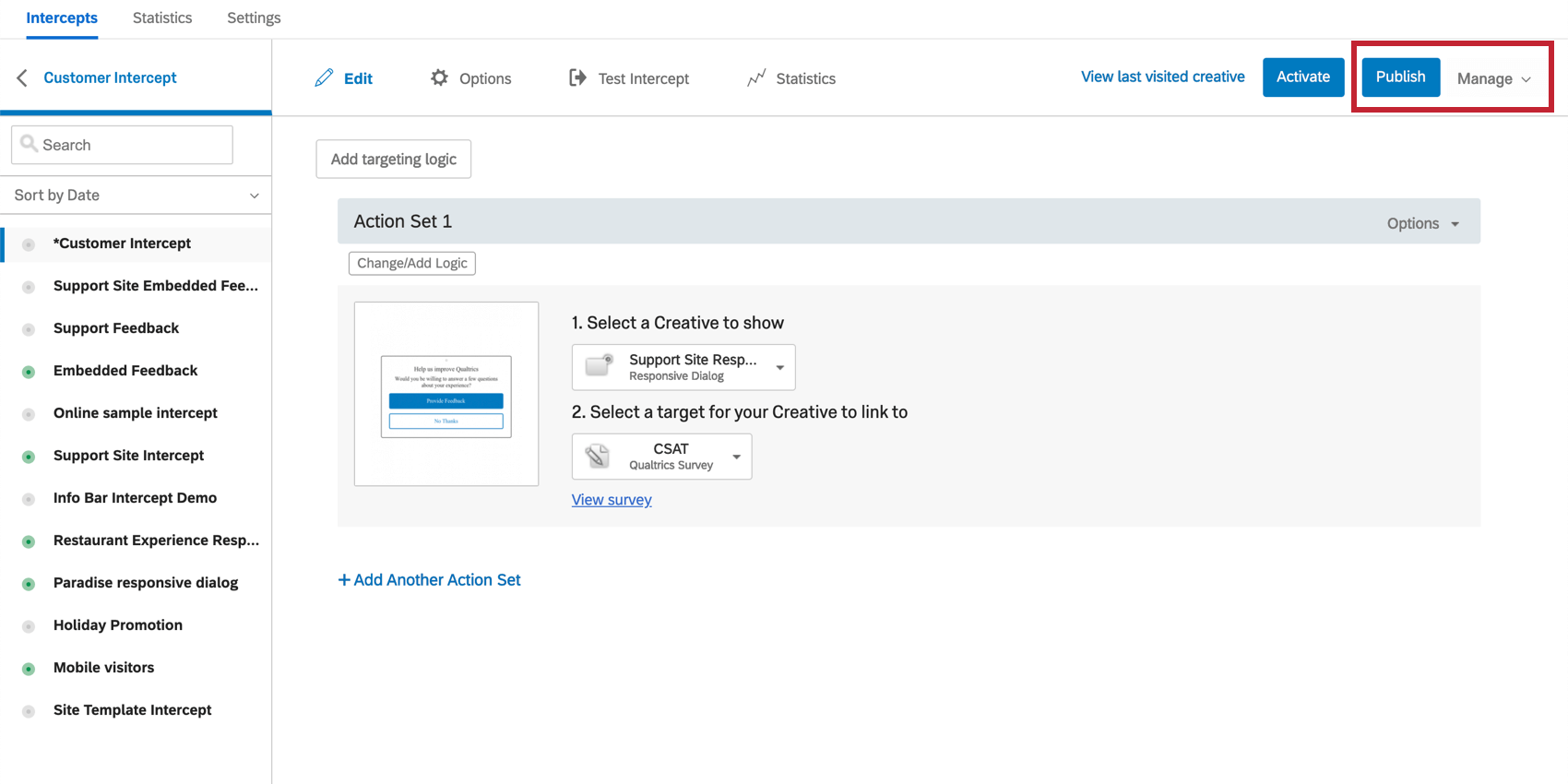The width and height of the screenshot is (1568, 784).
Task: Click the Test Intercept arrow icon
Action: tap(577, 78)
